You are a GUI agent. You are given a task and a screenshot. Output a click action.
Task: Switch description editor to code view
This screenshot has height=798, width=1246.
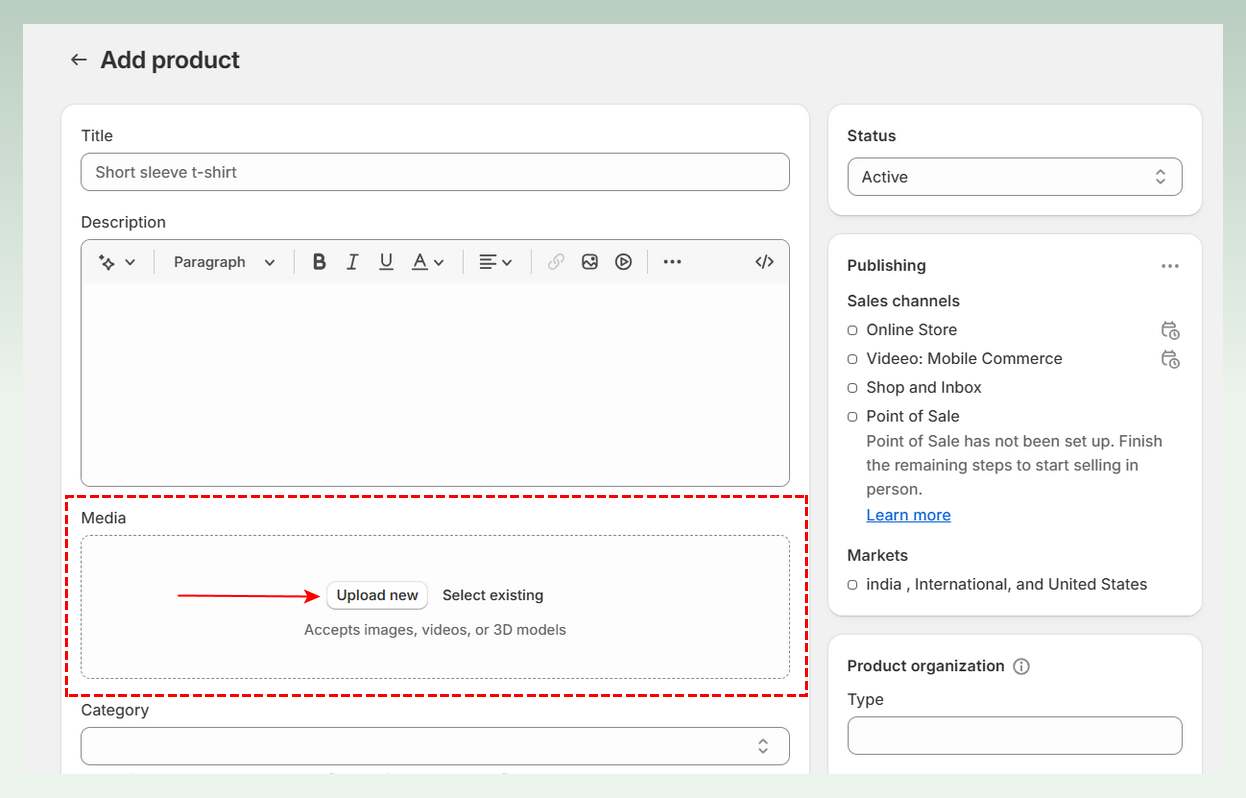click(764, 261)
